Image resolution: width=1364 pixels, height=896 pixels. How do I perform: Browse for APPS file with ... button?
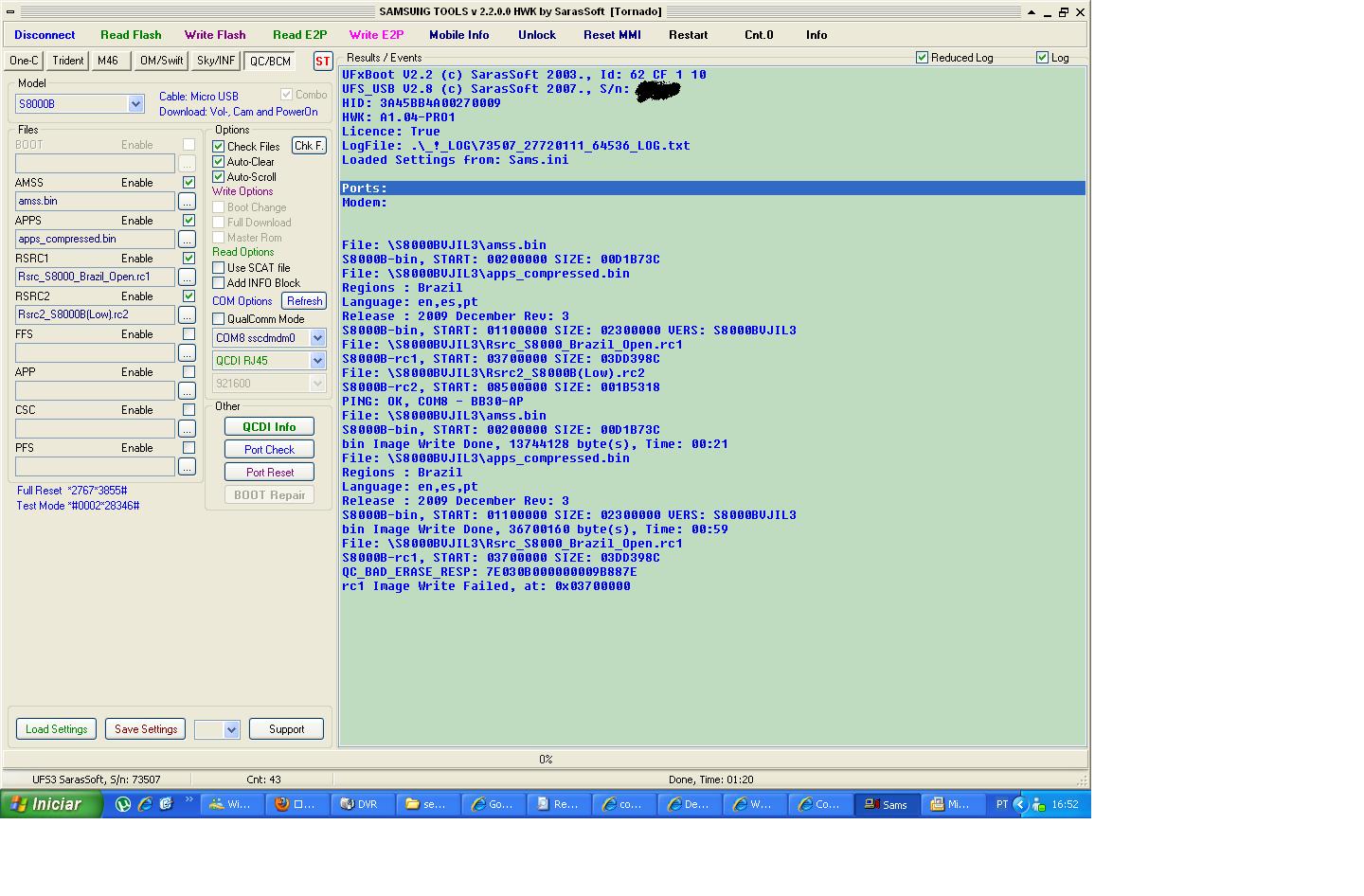pyautogui.click(x=187, y=240)
